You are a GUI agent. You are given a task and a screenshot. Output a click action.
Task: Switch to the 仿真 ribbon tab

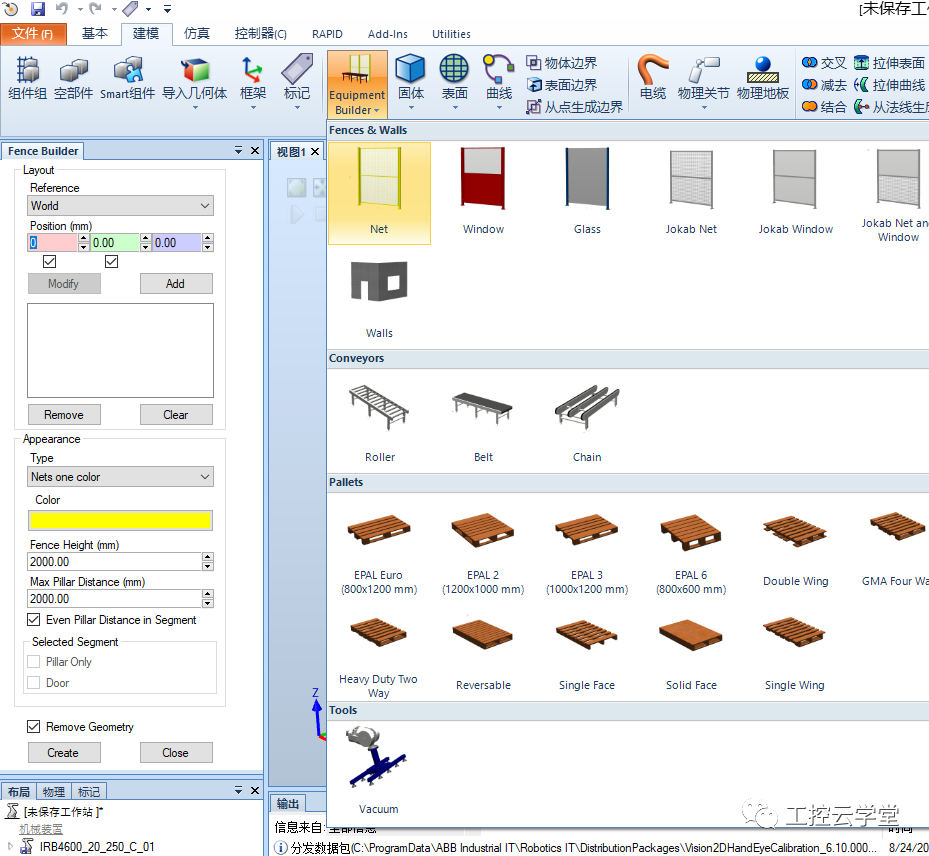tap(197, 34)
